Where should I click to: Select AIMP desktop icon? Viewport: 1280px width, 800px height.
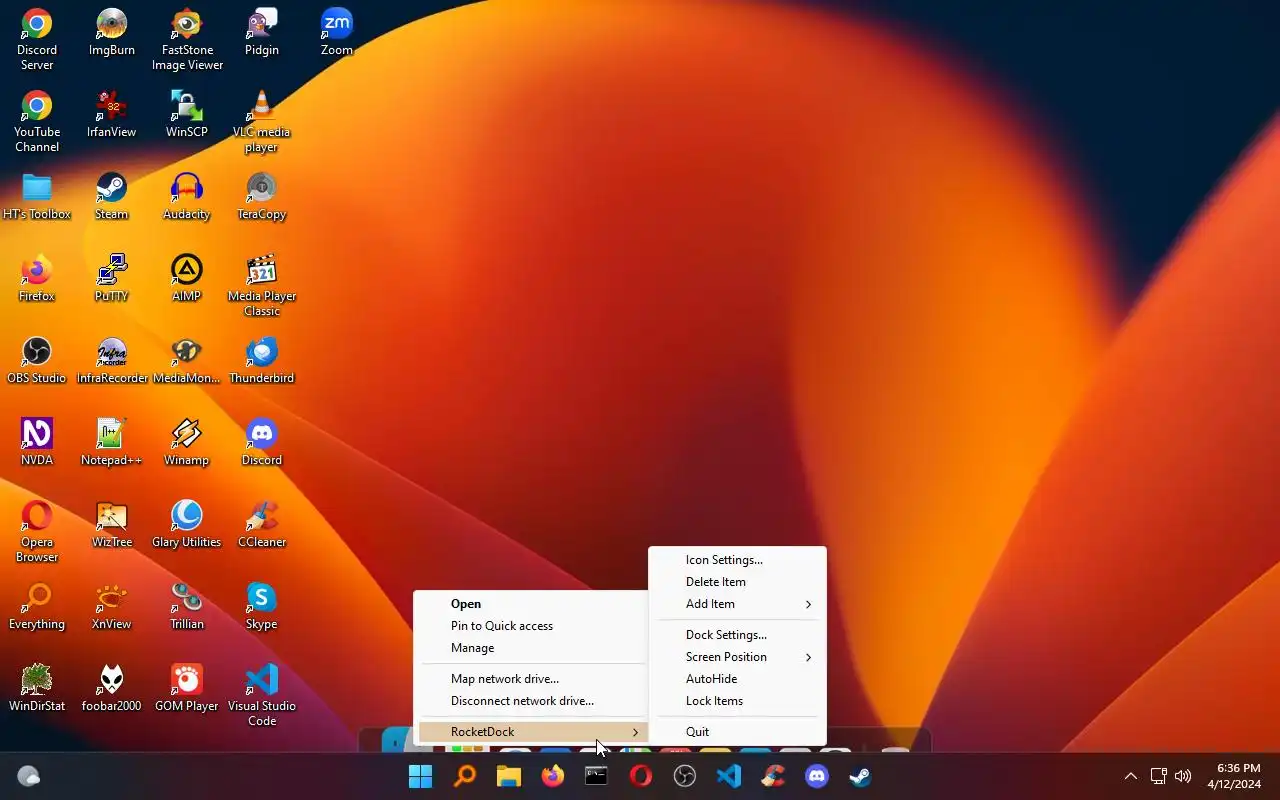(x=187, y=278)
